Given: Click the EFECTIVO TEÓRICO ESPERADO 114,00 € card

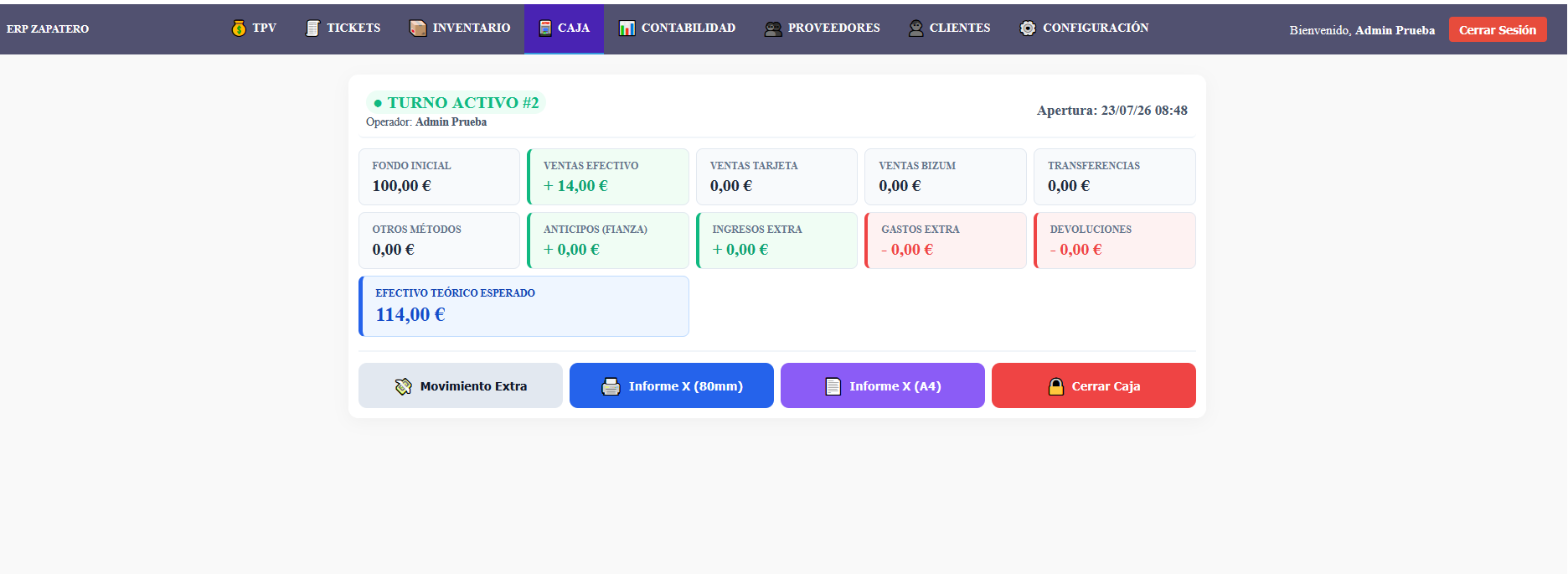Looking at the screenshot, I should pyautogui.click(x=524, y=306).
